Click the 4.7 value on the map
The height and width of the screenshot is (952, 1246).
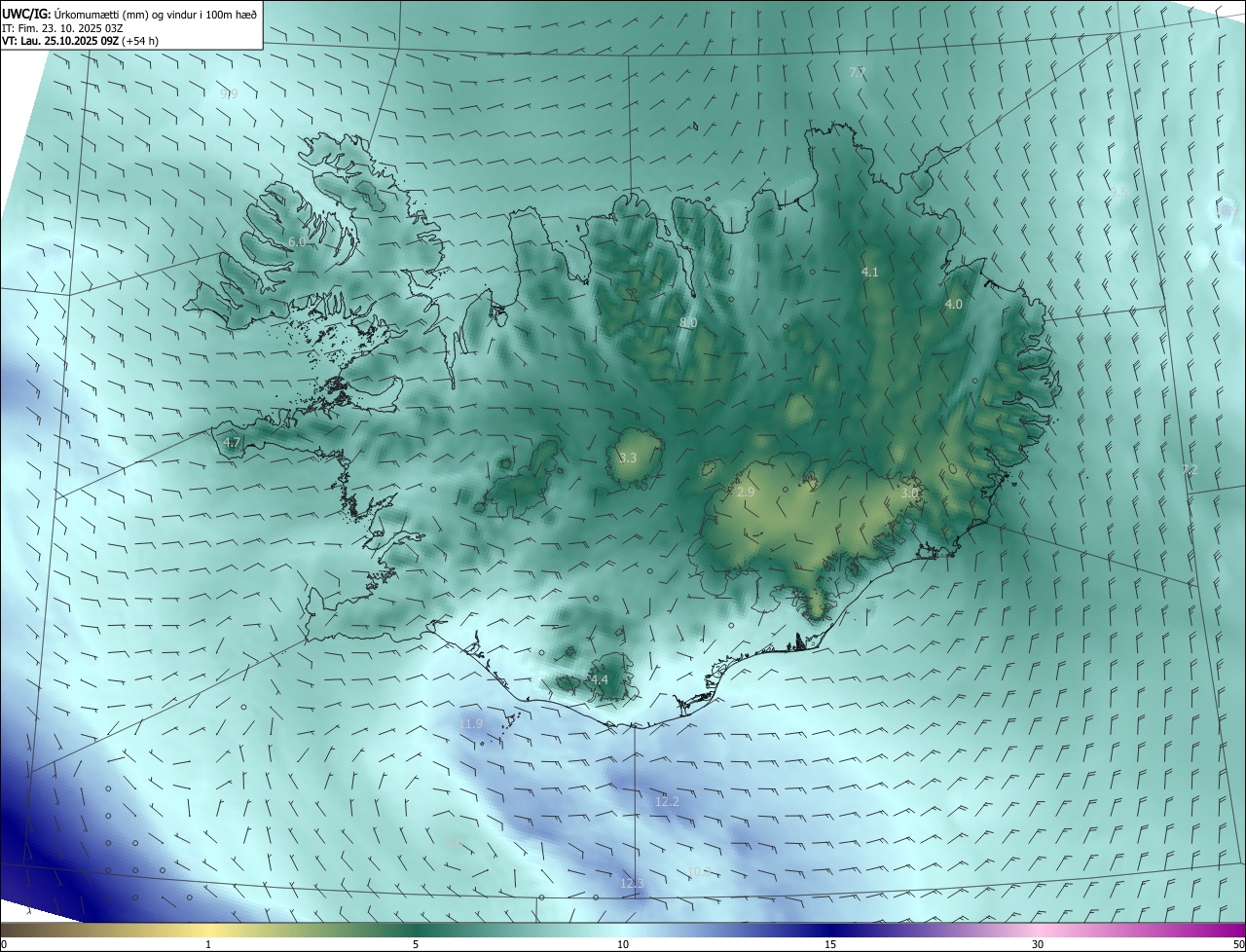[232, 442]
